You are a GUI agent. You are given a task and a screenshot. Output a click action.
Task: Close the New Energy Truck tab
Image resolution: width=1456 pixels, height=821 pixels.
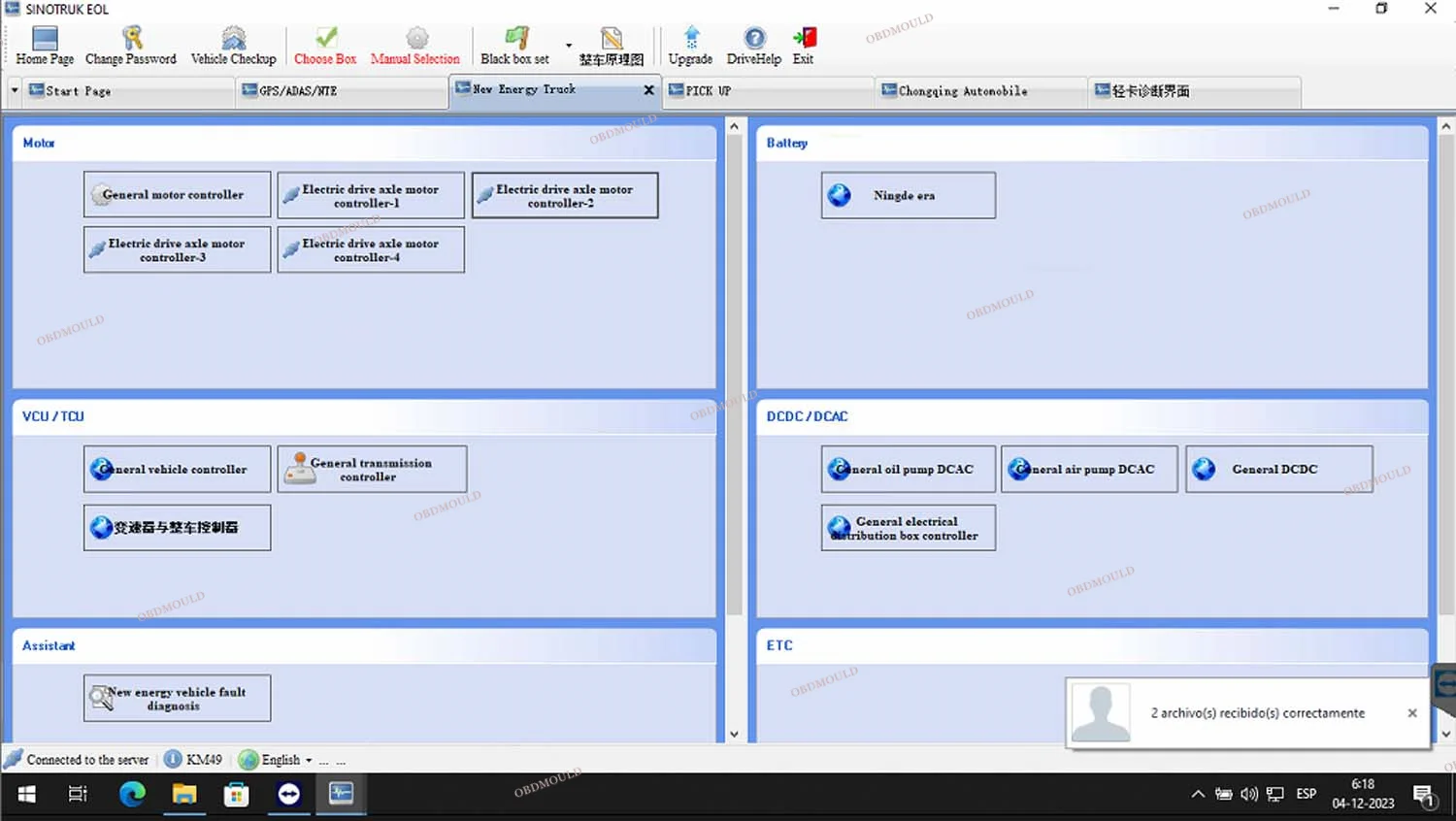(648, 90)
